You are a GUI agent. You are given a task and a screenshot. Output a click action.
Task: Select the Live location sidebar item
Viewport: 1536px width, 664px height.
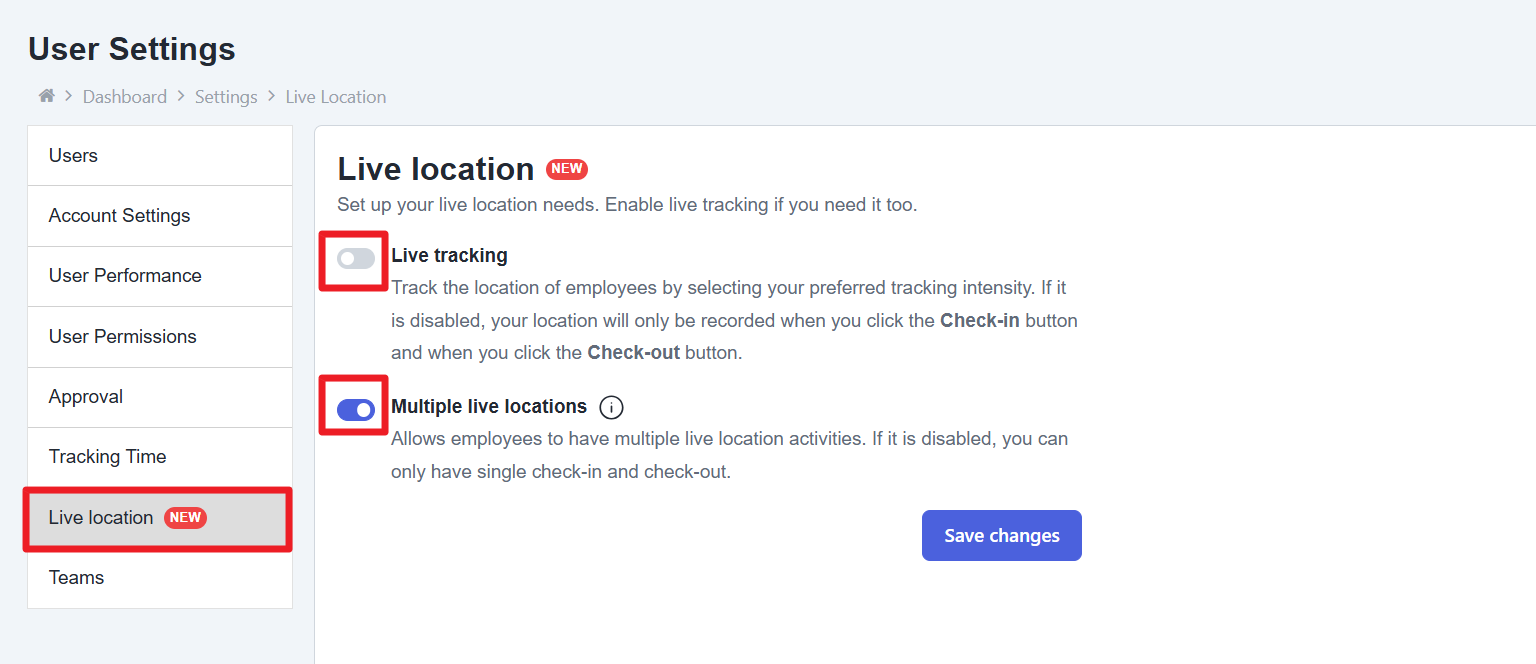tap(101, 518)
